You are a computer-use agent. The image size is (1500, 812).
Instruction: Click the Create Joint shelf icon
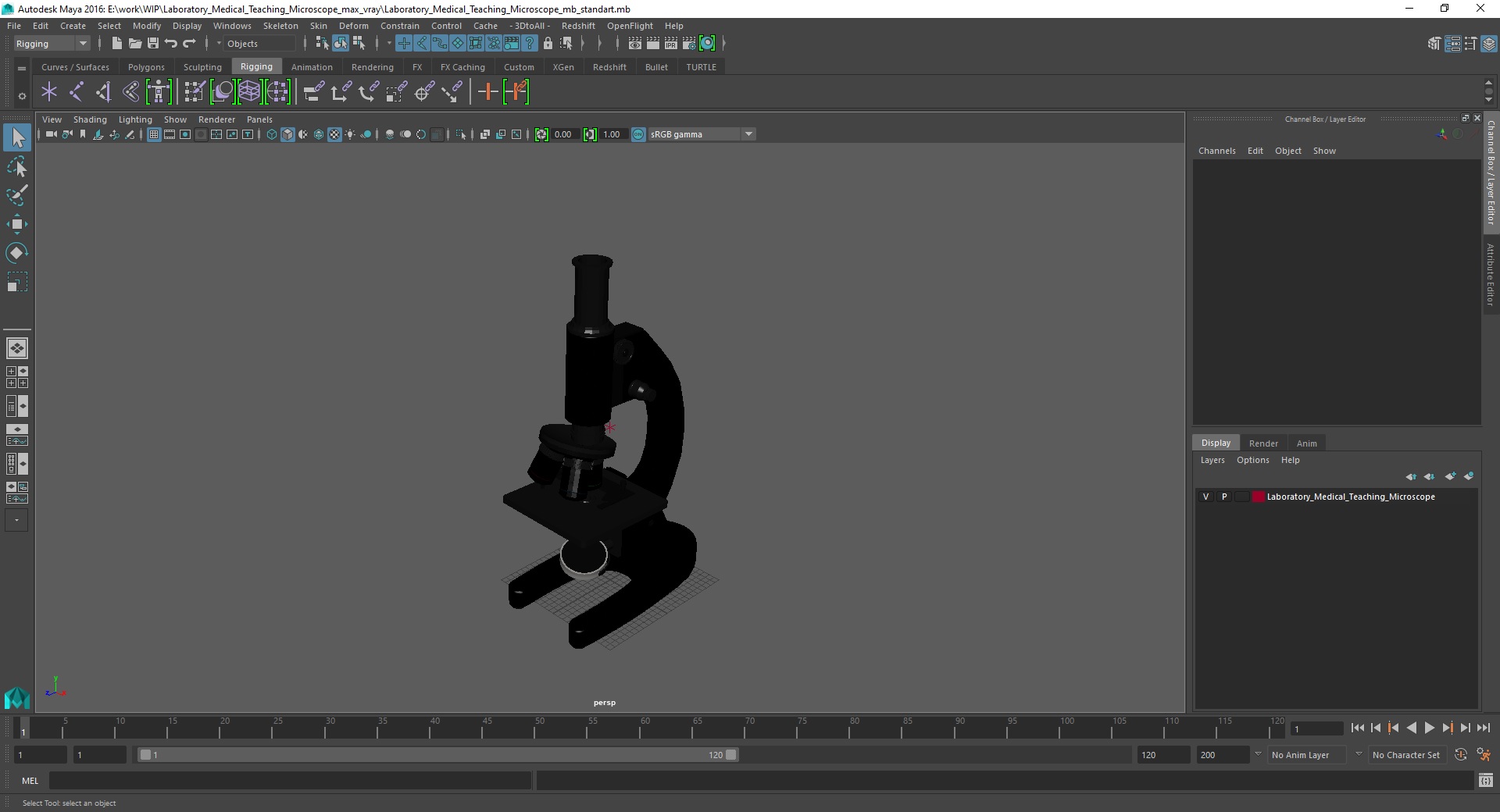[x=77, y=92]
